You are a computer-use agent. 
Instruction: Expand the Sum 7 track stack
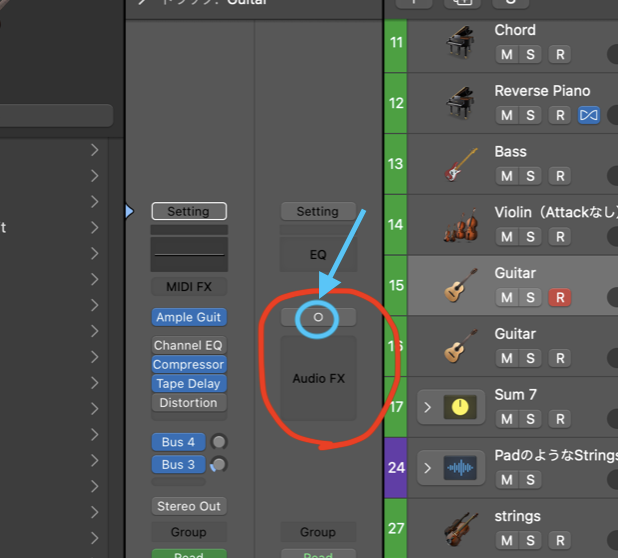coord(428,407)
